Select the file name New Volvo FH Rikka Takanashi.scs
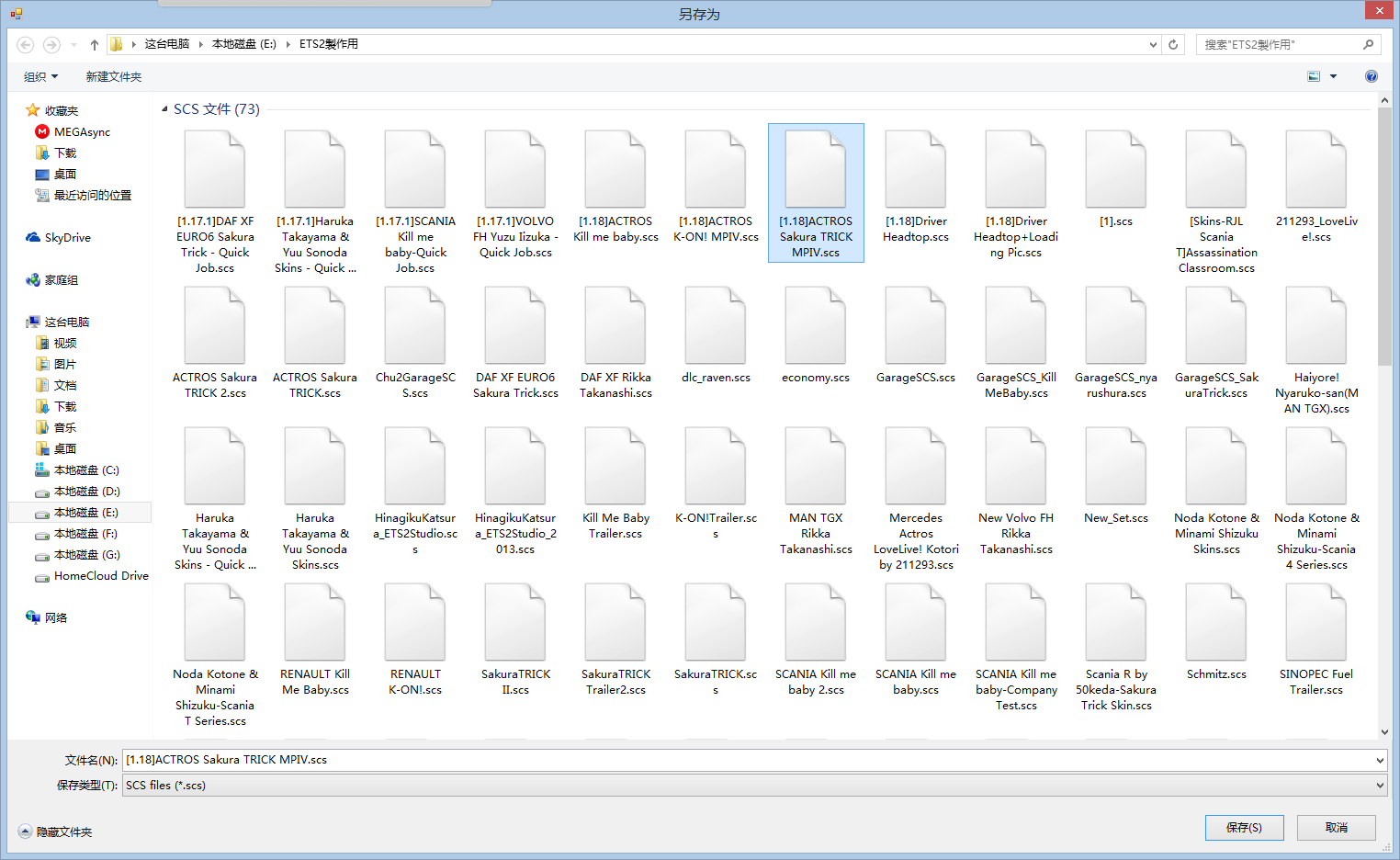Image resolution: width=1400 pixels, height=860 pixels. tap(1016, 534)
